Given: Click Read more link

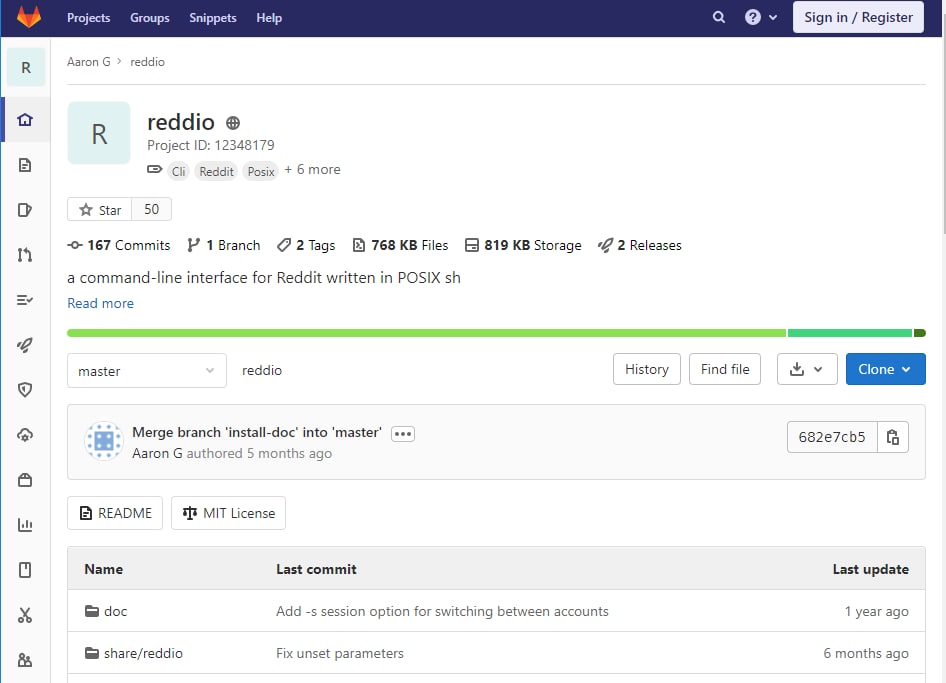Looking at the screenshot, I should 100,303.
